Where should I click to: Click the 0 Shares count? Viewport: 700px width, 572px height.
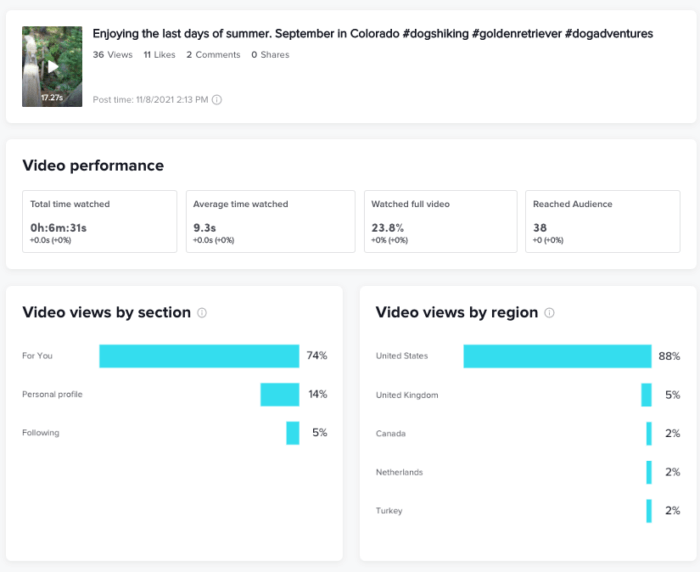pyautogui.click(x=270, y=54)
